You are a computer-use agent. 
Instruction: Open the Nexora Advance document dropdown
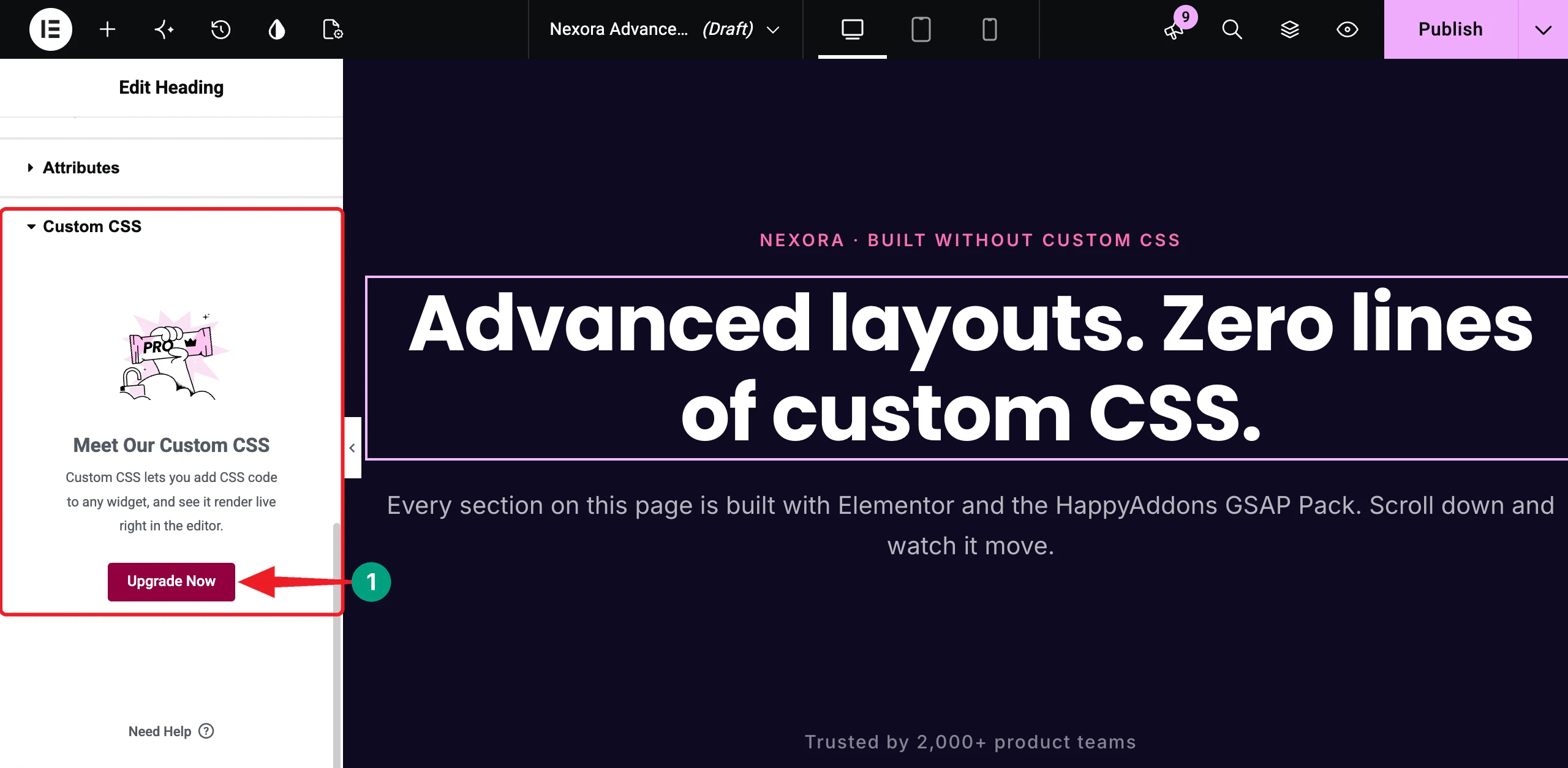coord(665,29)
